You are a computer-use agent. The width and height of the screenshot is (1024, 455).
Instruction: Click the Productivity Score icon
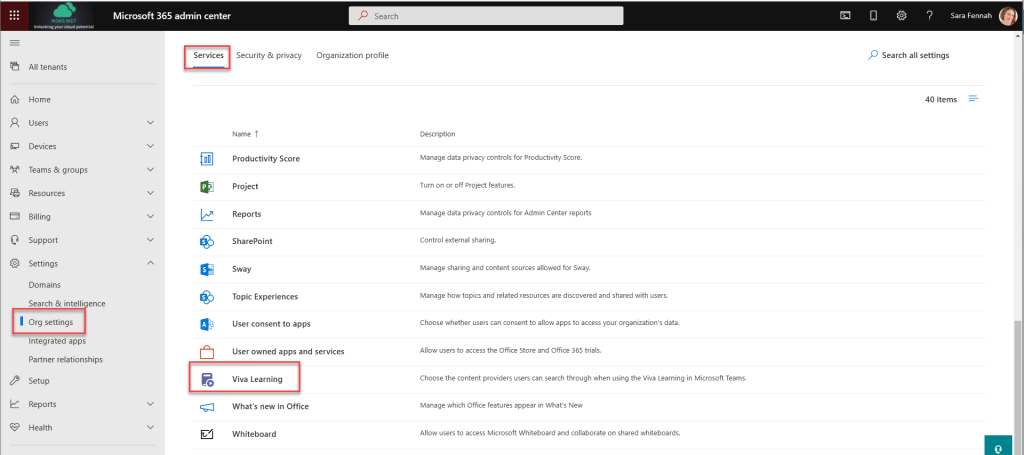pos(207,159)
